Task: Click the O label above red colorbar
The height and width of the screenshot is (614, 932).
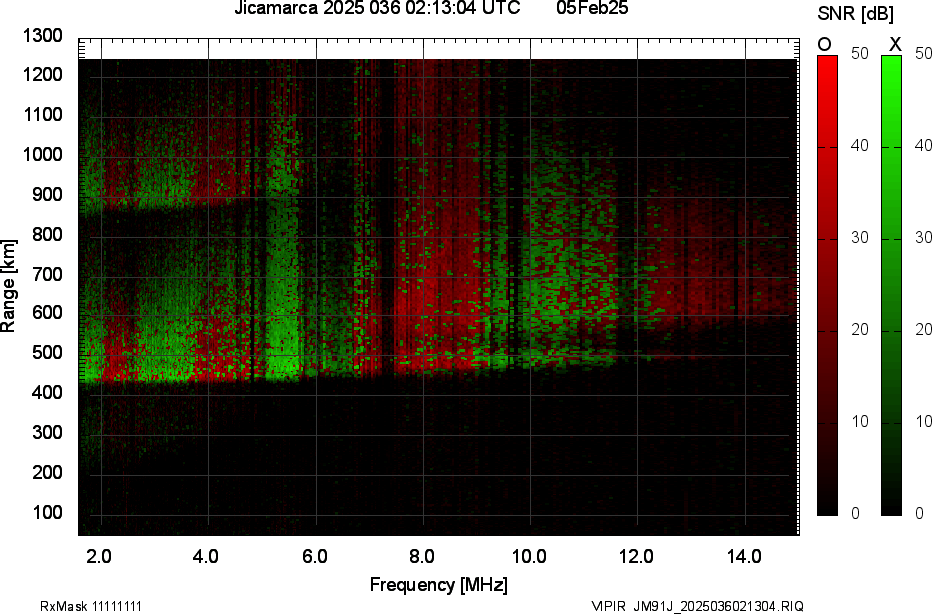Action: [x=825, y=44]
